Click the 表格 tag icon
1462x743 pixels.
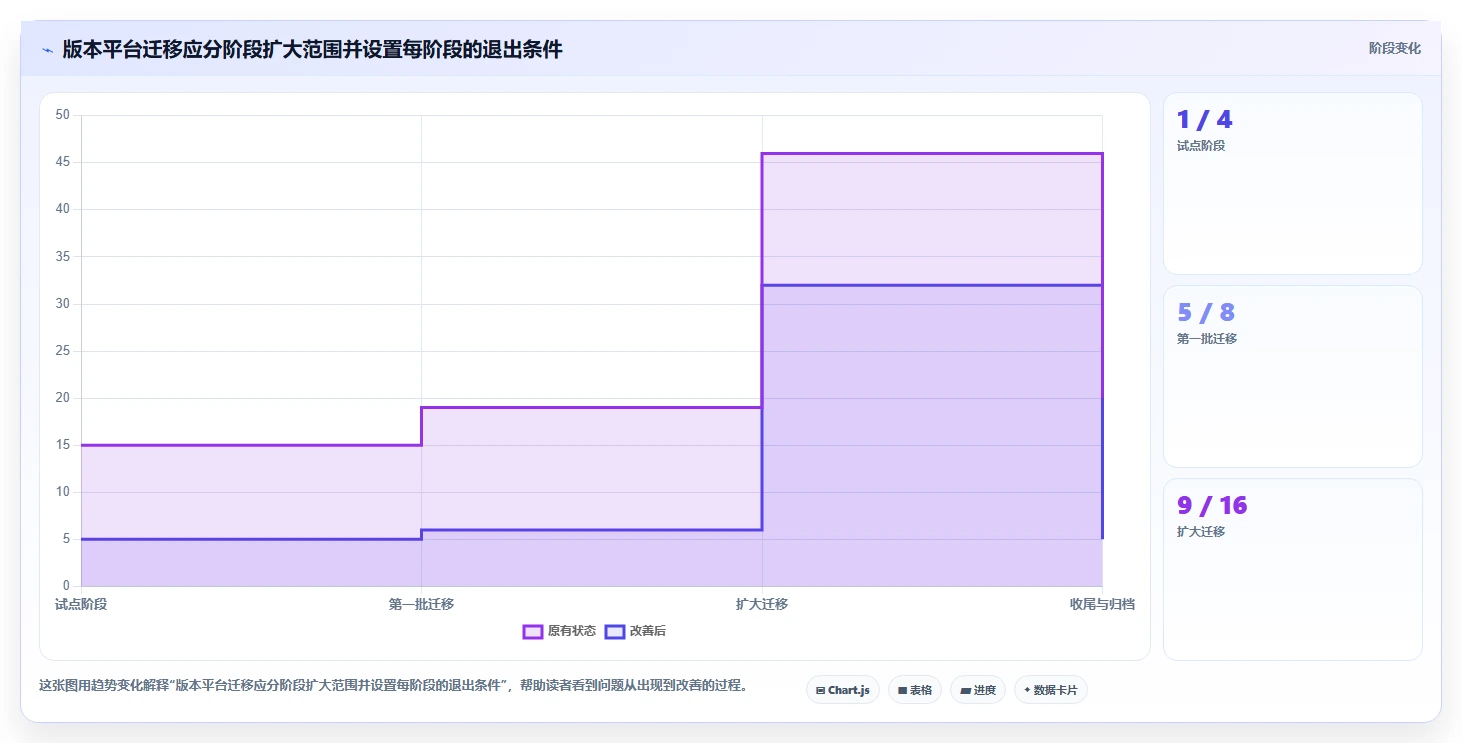[x=902, y=690]
